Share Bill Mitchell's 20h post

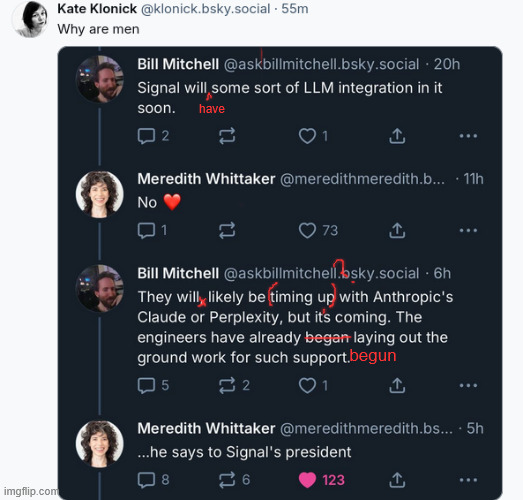(x=397, y=136)
